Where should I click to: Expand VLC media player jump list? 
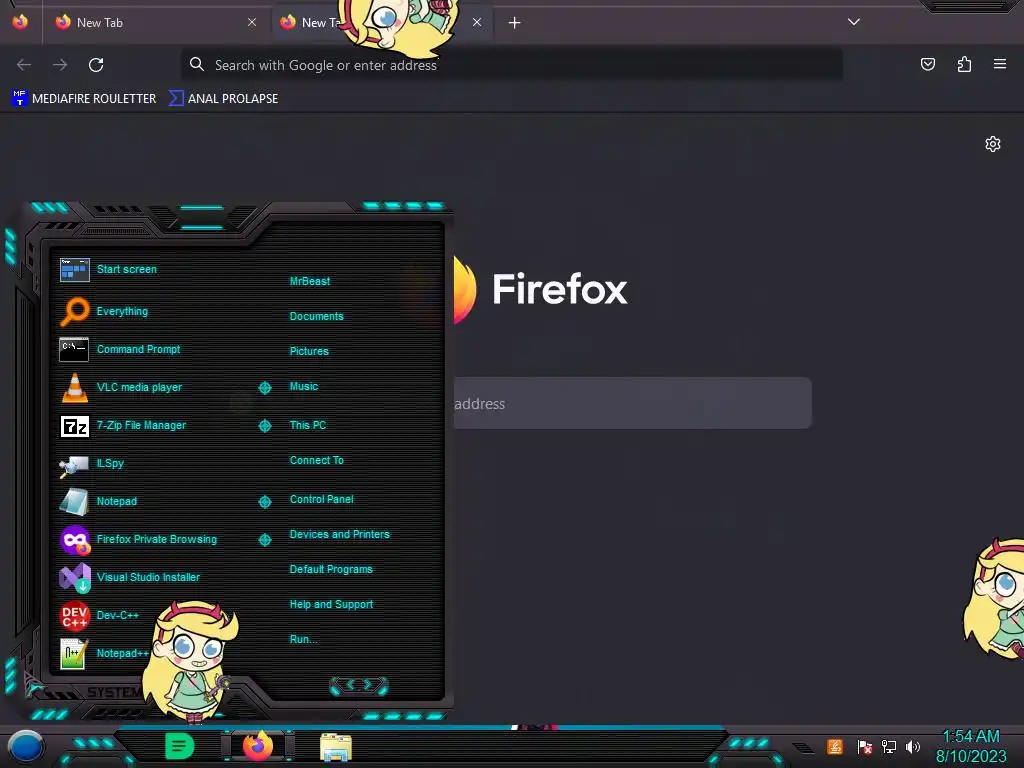click(264, 388)
